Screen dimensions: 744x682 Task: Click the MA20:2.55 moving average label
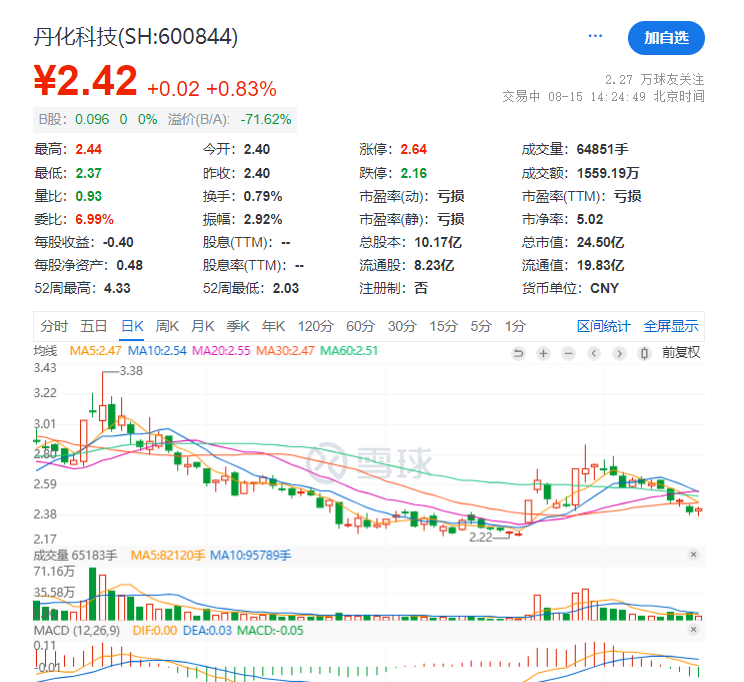221,351
